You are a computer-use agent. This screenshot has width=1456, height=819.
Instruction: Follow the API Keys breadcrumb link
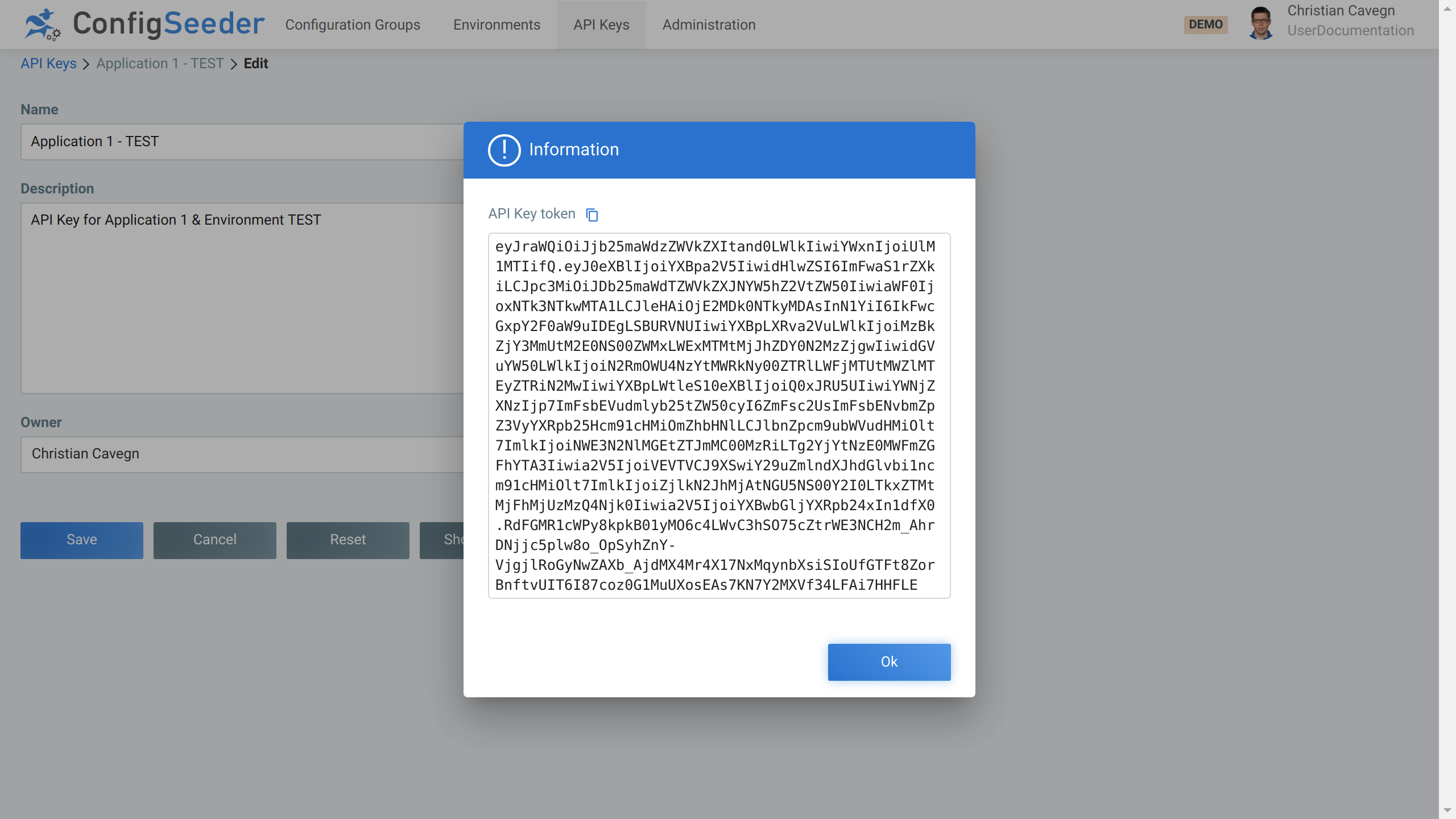[49, 63]
